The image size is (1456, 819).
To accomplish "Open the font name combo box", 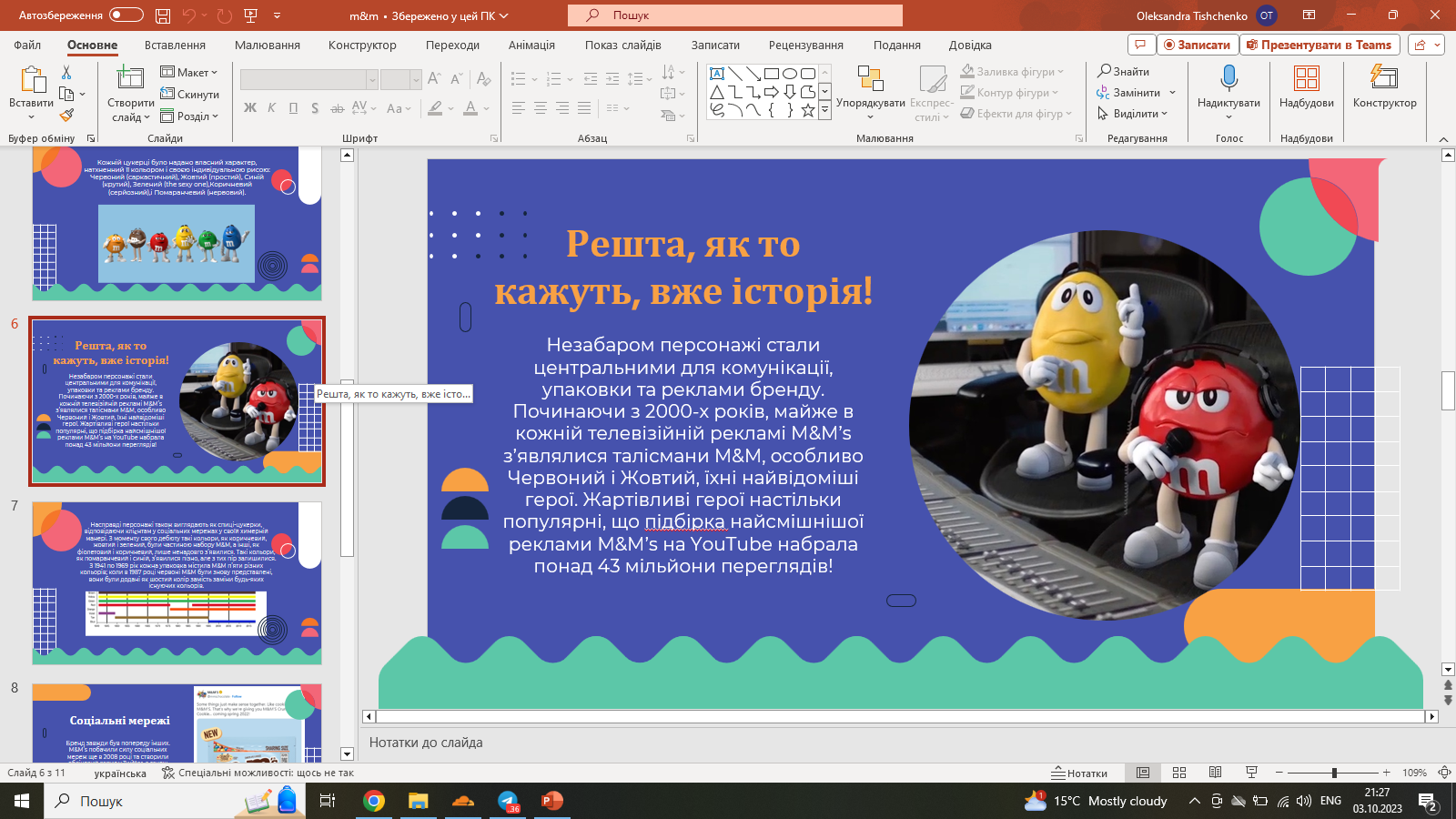I will point(308,80).
